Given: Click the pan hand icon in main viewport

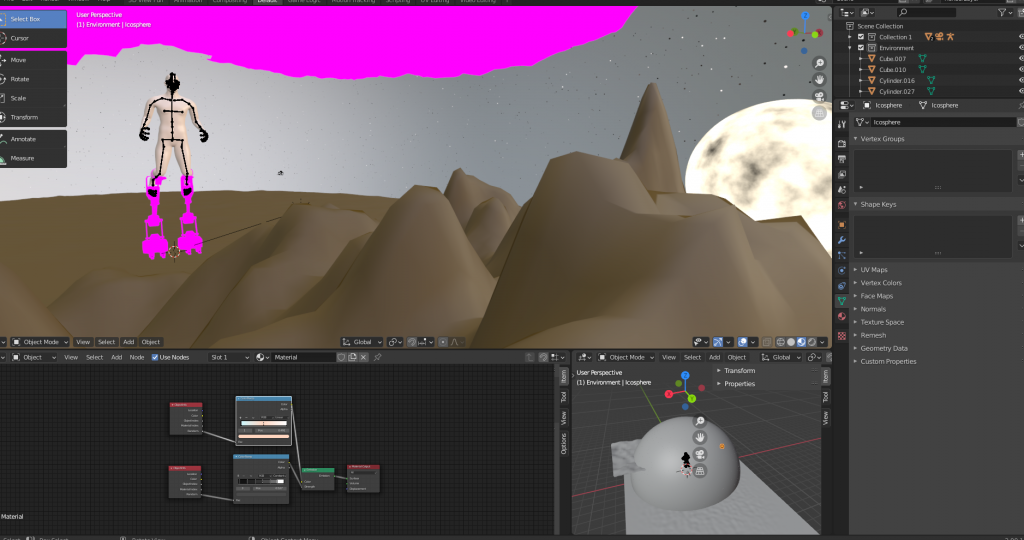Looking at the screenshot, I should [819, 80].
